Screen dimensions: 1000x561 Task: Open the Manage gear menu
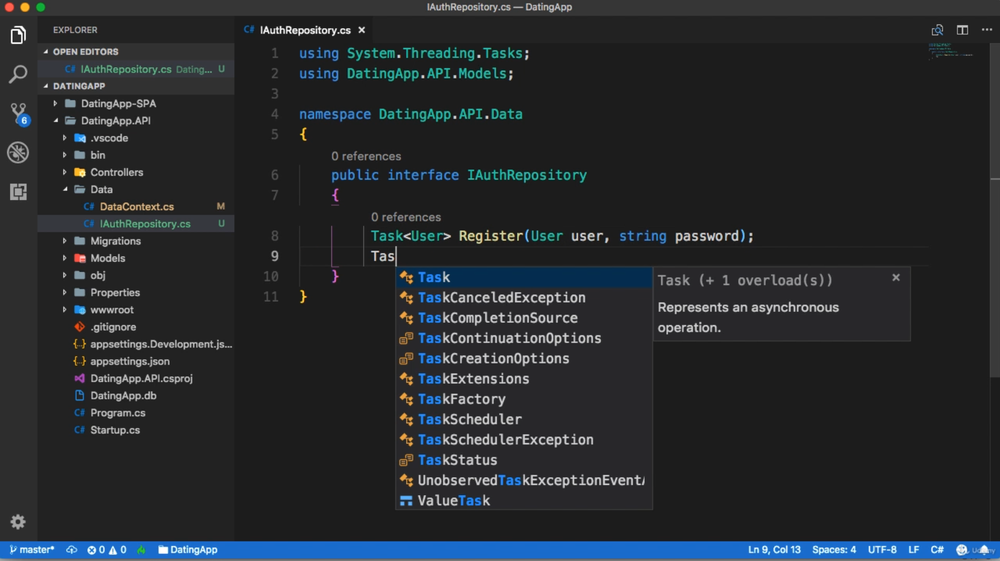[18, 521]
